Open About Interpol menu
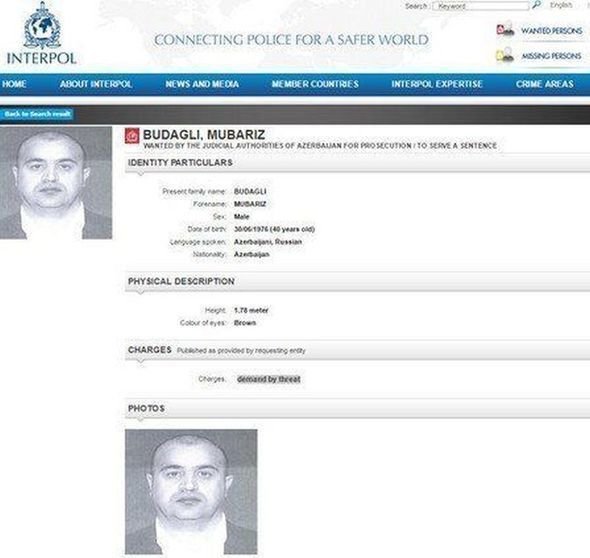Screen dimensions: 590x558 96,84
